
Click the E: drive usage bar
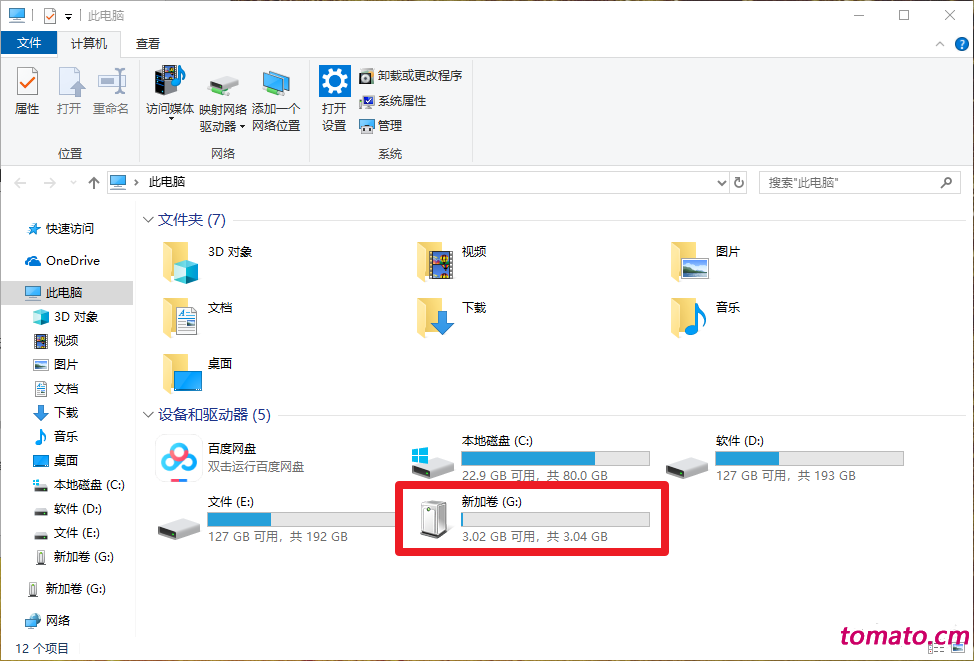click(301, 519)
